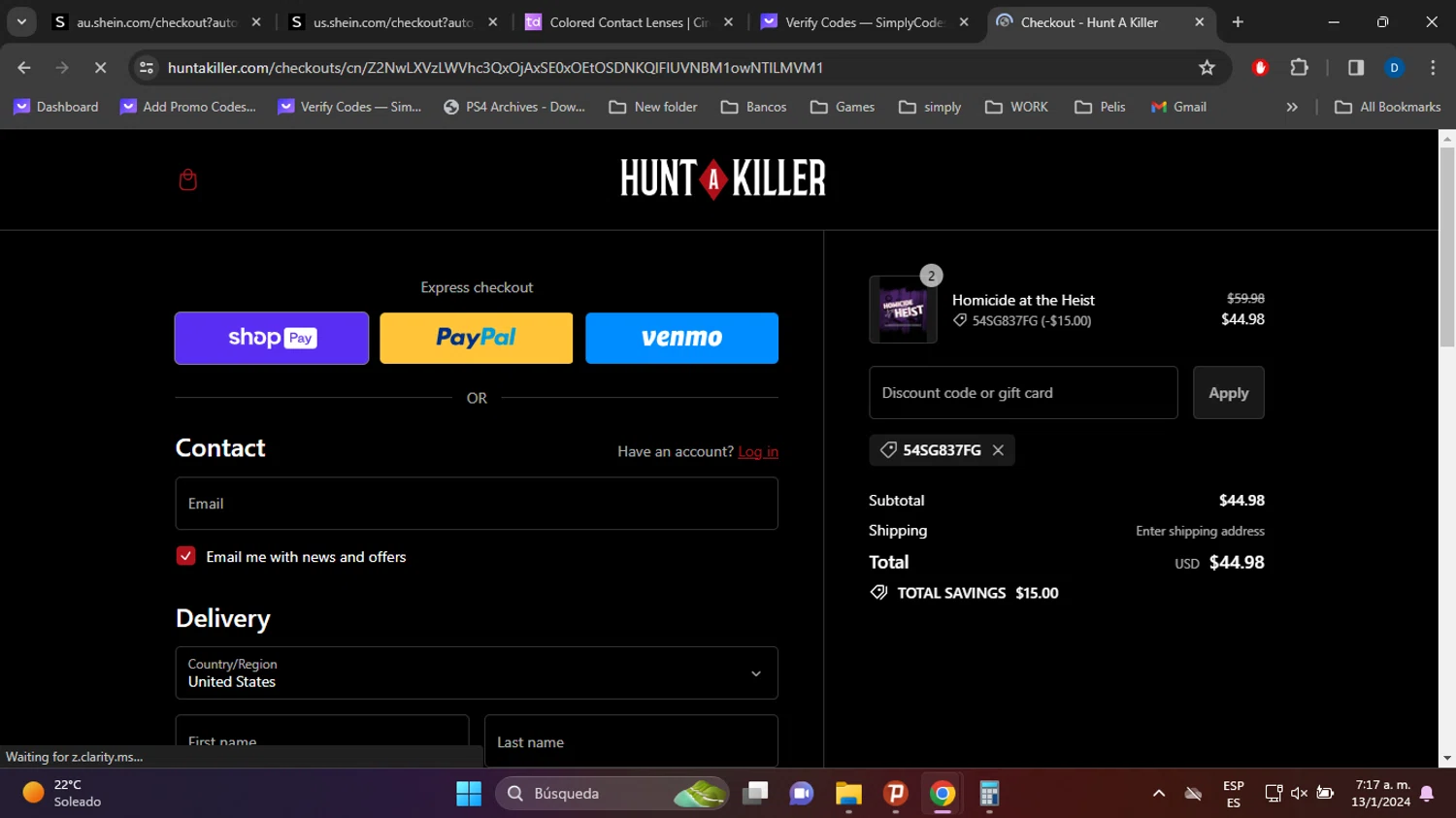Open the PS4 Archives bookmark
The height and width of the screenshot is (818, 1456).
(x=514, y=107)
